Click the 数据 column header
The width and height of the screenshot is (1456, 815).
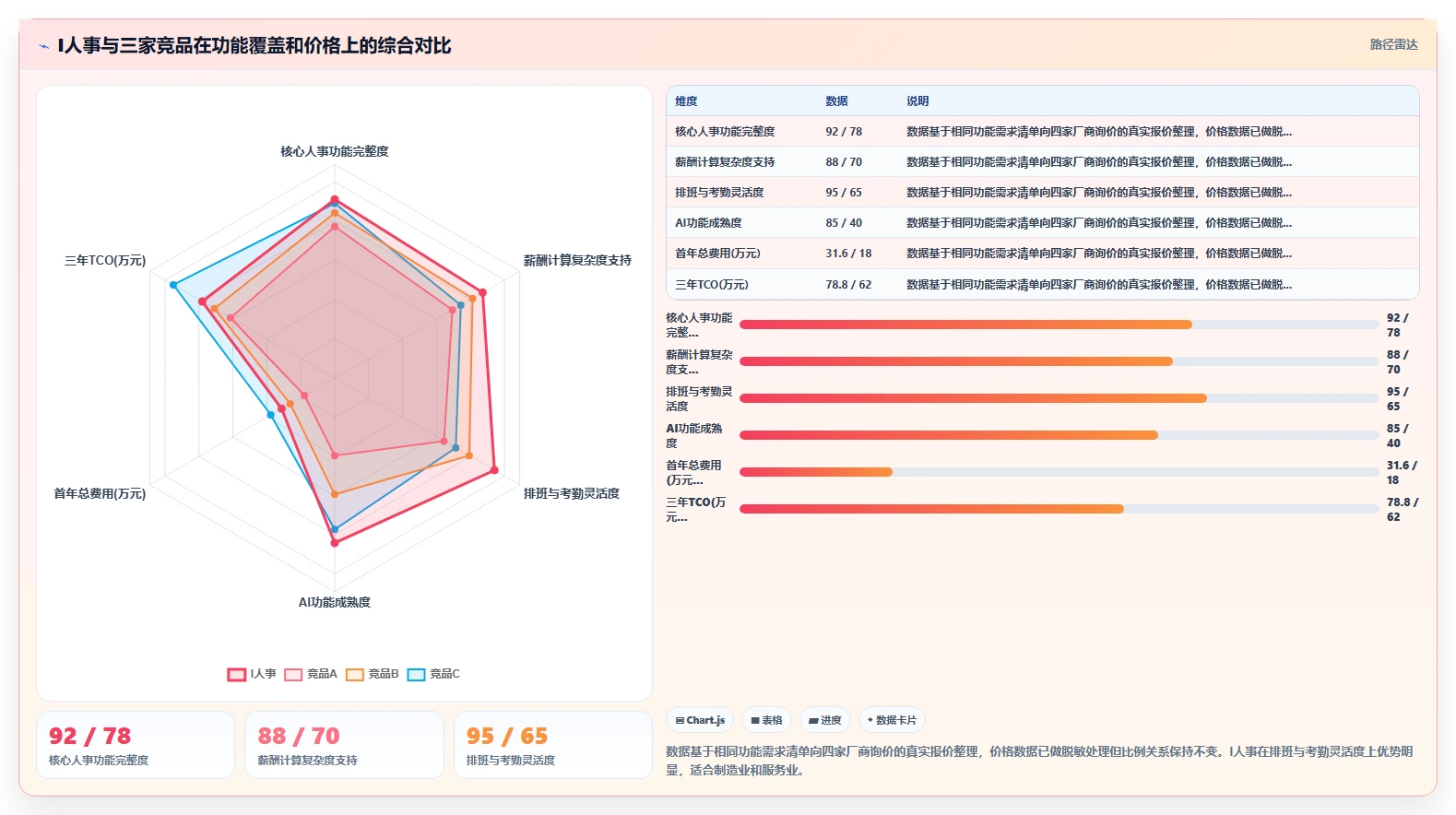point(836,101)
